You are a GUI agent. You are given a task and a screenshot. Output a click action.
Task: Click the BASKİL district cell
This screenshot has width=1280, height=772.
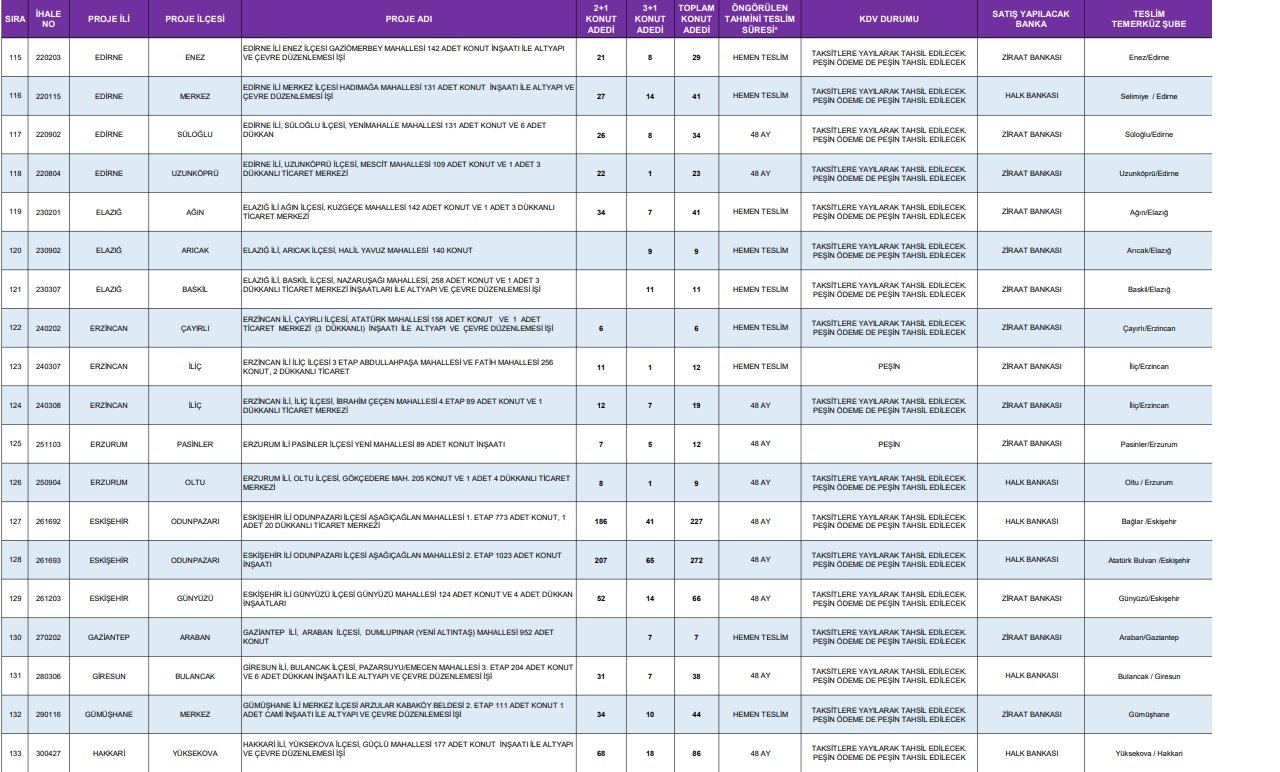[196, 289]
